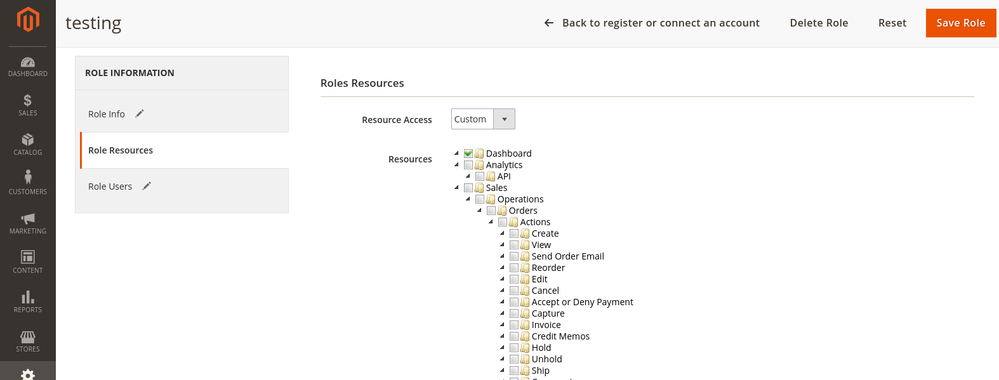Open the Content layout sidebar icon
This screenshot has height=380, width=999.
(x=28, y=257)
